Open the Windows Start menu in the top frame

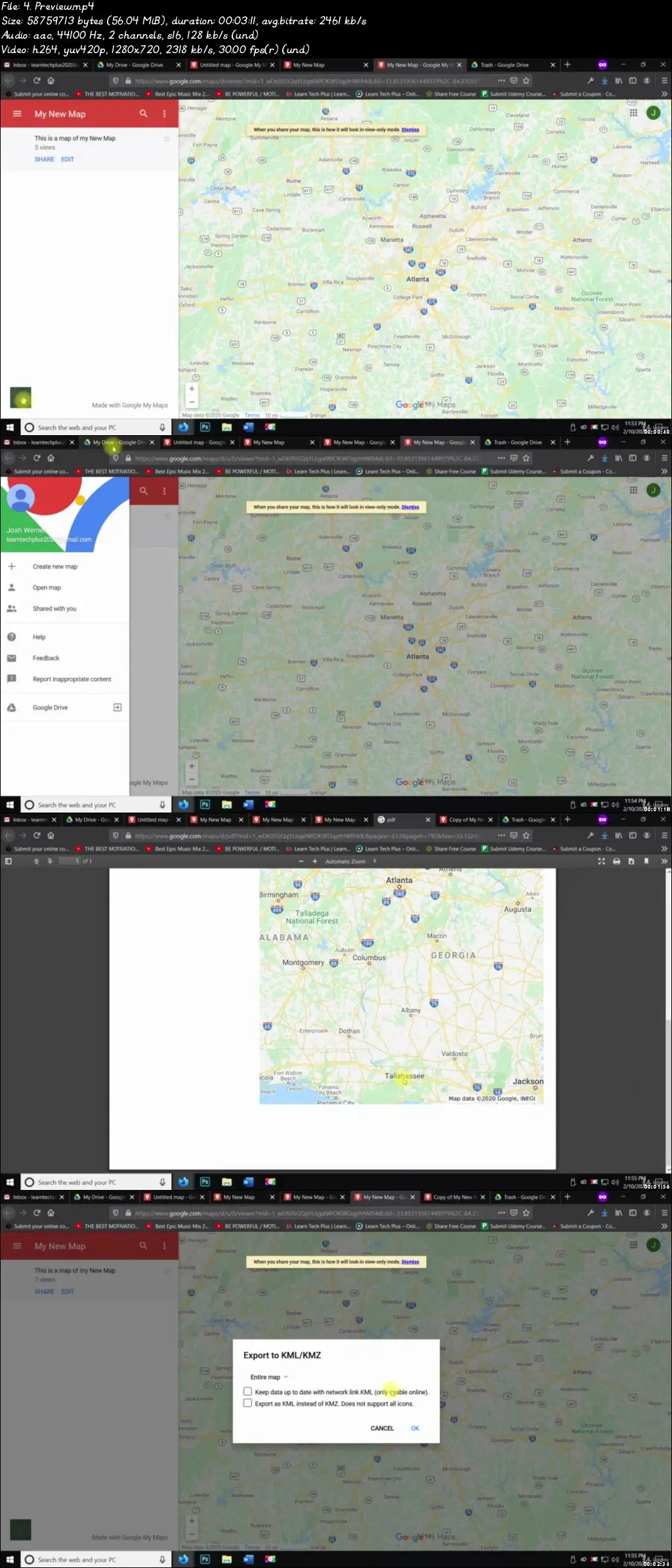[x=10, y=427]
